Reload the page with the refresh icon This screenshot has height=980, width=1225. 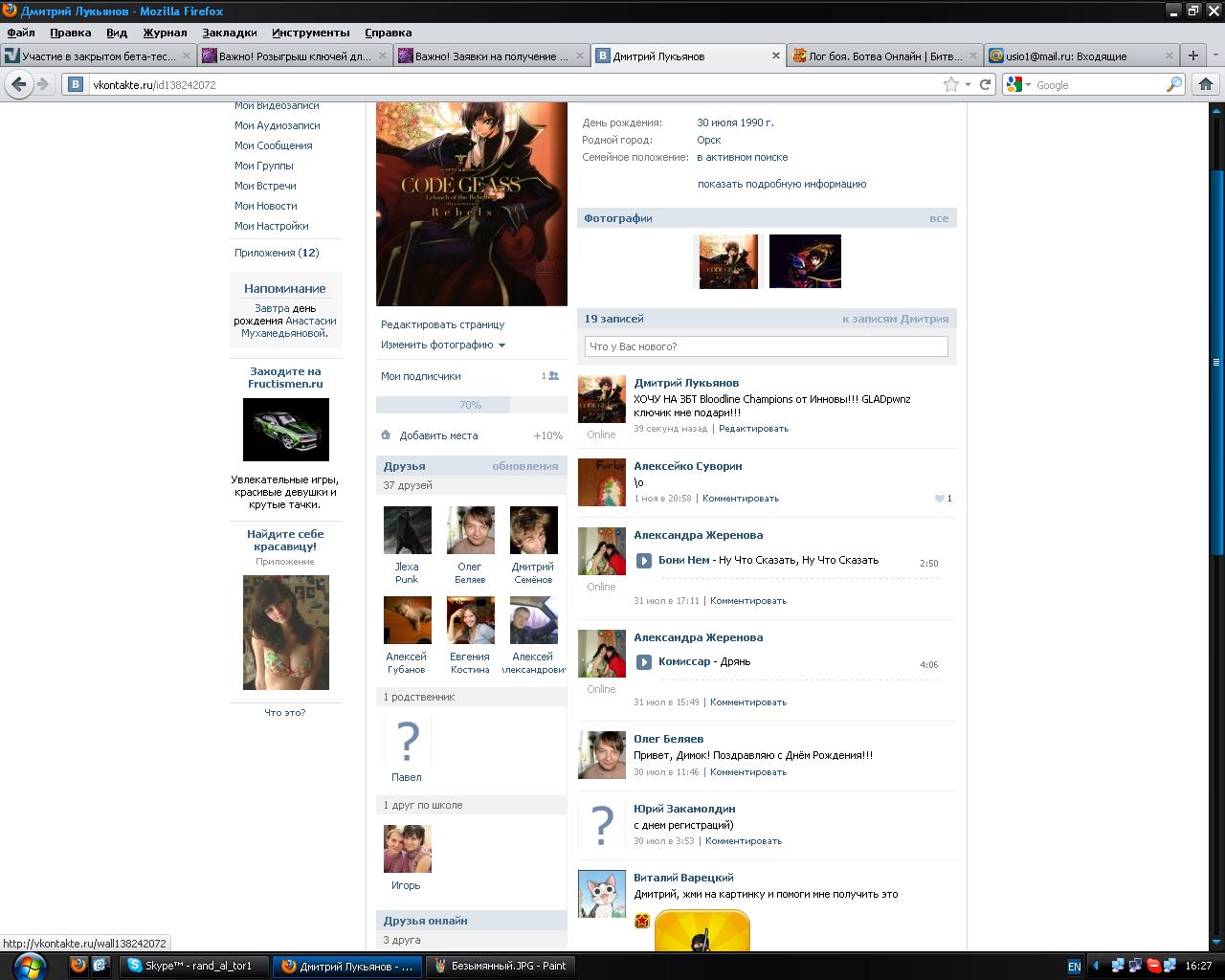pos(985,84)
